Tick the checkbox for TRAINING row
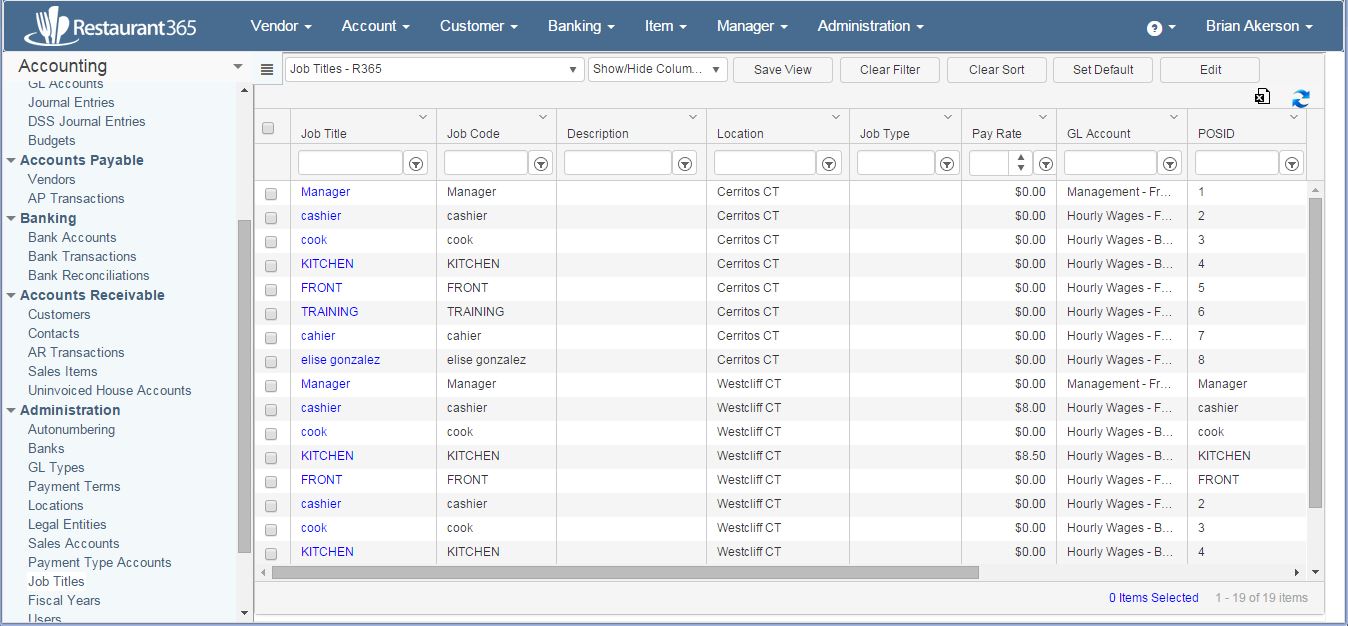This screenshot has width=1348, height=626. (x=271, y=313)
